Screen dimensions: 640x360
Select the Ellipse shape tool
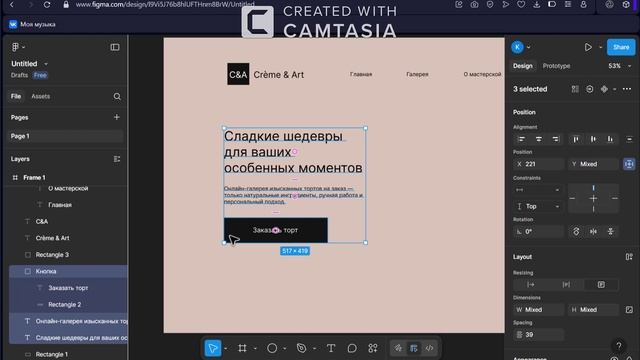coord(272,348)
